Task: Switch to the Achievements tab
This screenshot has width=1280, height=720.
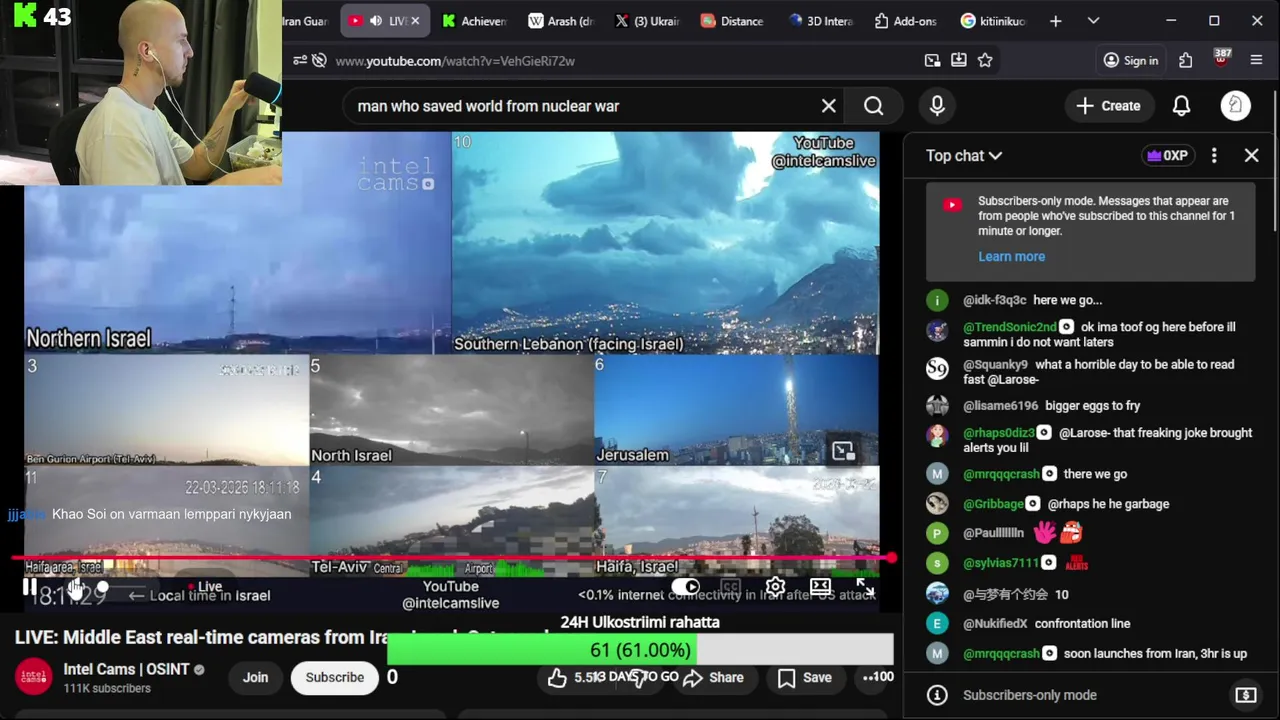Action: 474,21
